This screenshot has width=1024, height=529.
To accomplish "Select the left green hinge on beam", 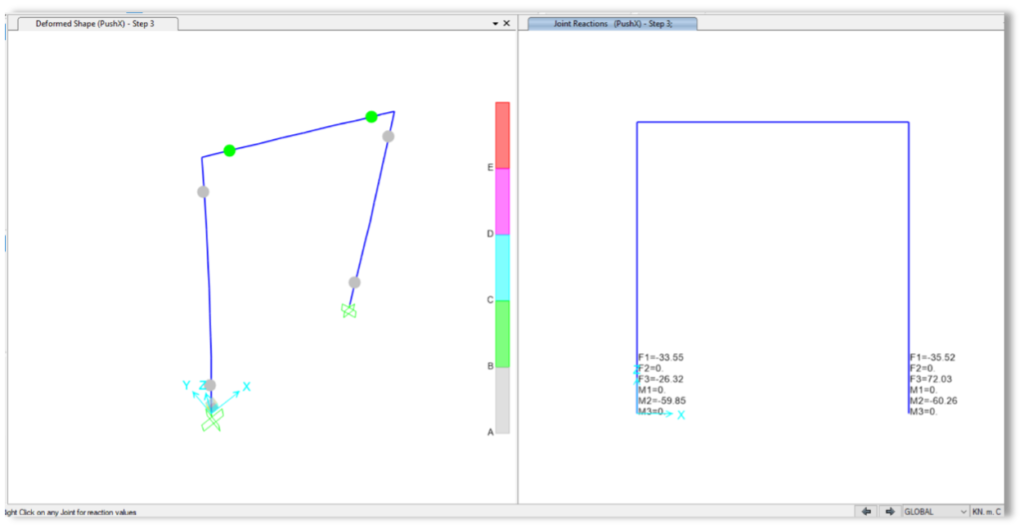I will click(229, 151).
